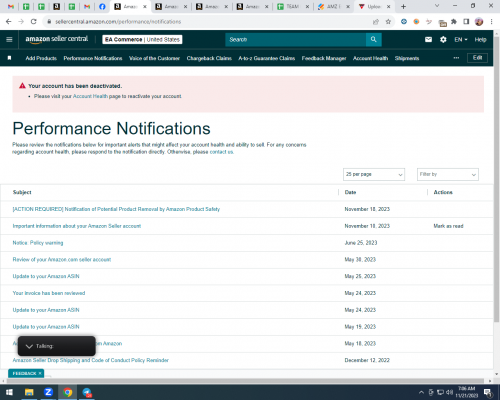Image resolution: width=500 pixels, height=400 pixels.
Task: Click Mark as read action
Action: tap(448, 226)
